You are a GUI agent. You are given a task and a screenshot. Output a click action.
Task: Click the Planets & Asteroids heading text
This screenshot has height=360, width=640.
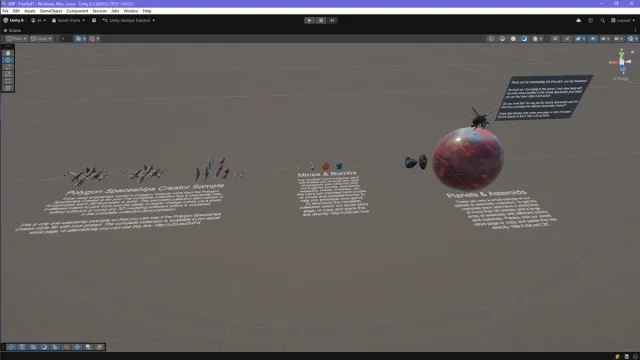click(487, 194)
